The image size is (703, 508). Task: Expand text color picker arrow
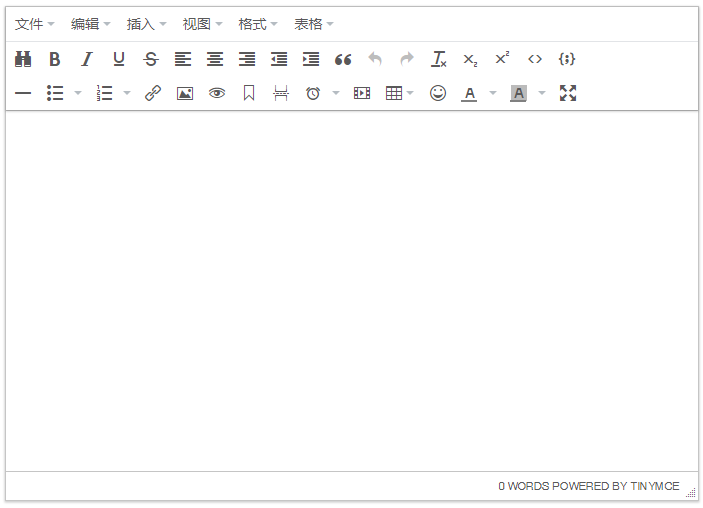click(493, 93)
